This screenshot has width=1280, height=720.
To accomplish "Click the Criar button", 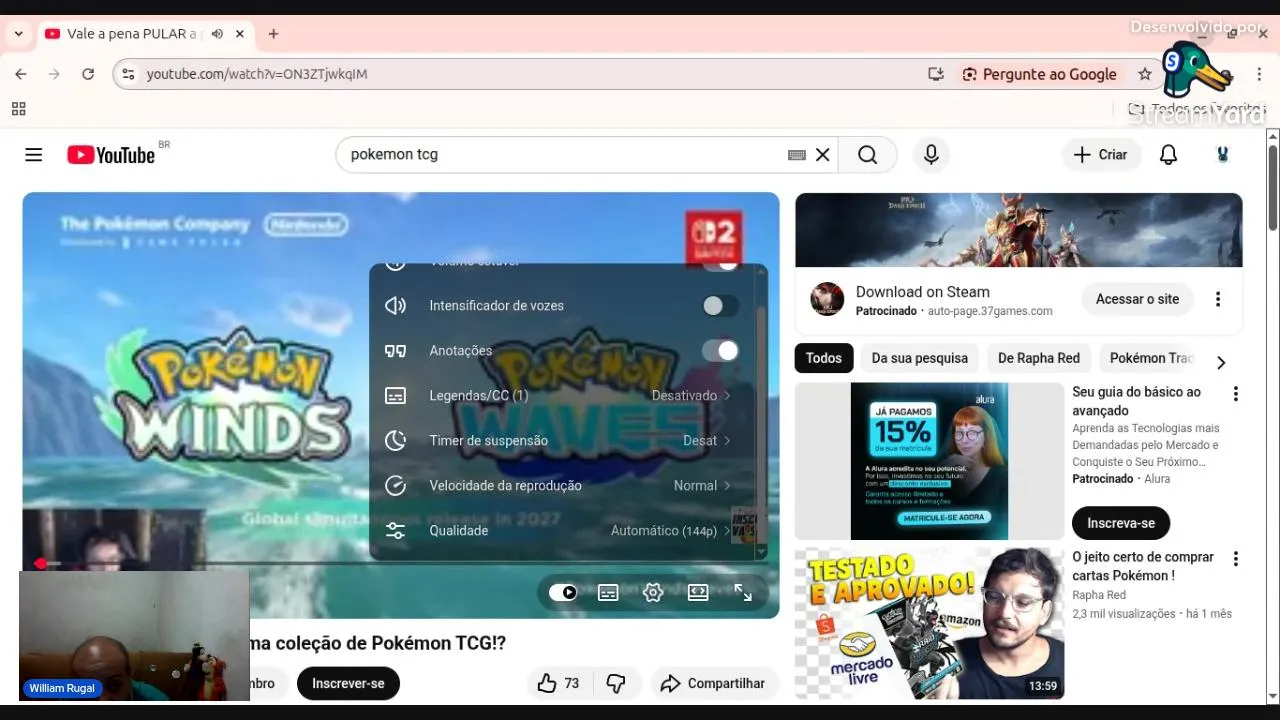I will pyautogui.click(x=1101, y=155).
